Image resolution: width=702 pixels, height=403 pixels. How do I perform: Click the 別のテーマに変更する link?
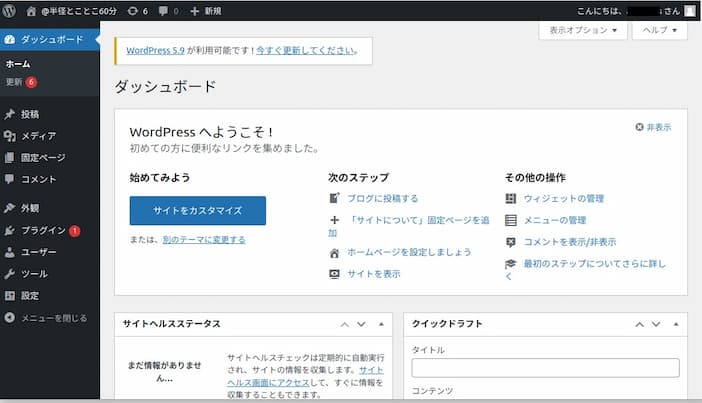(204, 240)
